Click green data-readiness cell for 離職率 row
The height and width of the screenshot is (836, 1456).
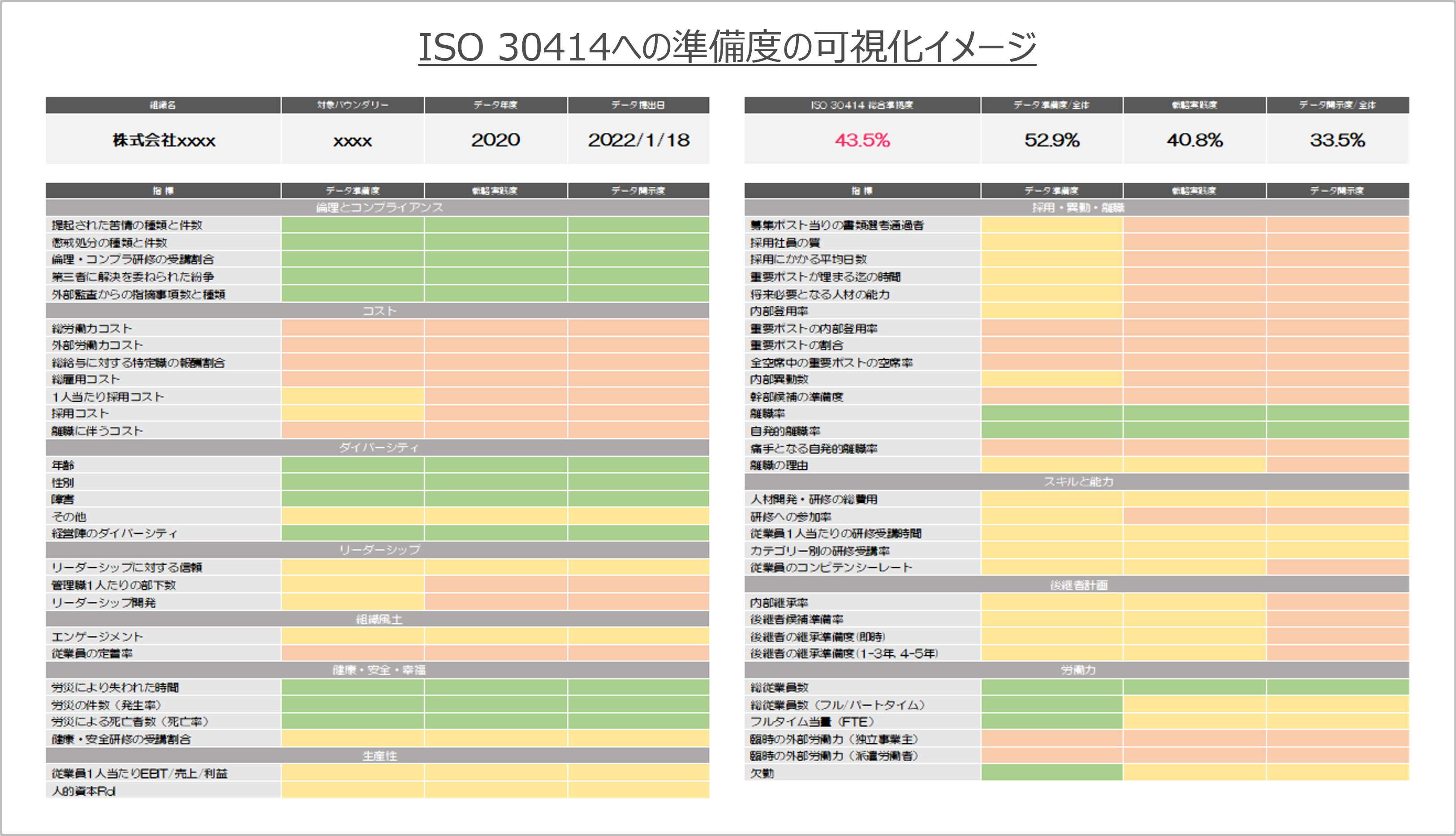point(1051,413)
